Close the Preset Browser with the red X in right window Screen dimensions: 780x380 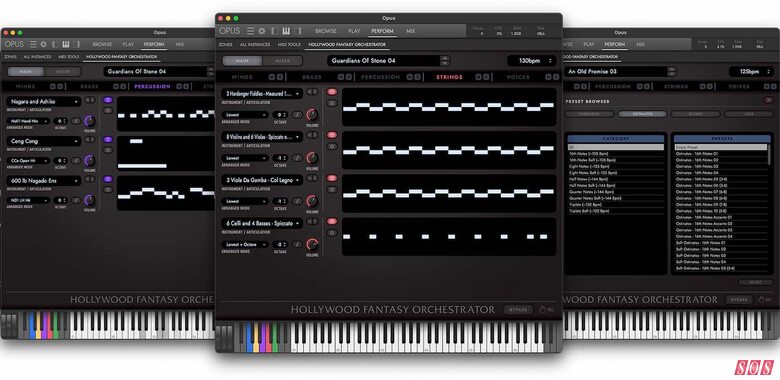tap(769, 100)
